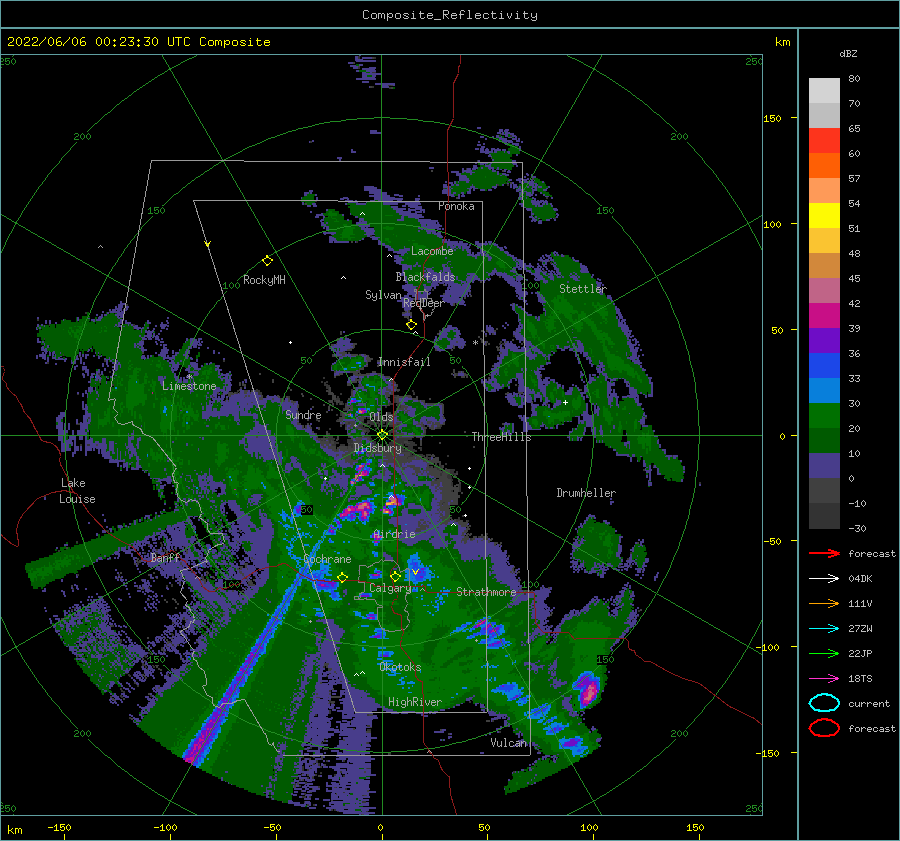The height and width of the screenshot is (841, 900).
Task: Click the Ponoka city label
Action: [456, 206]
